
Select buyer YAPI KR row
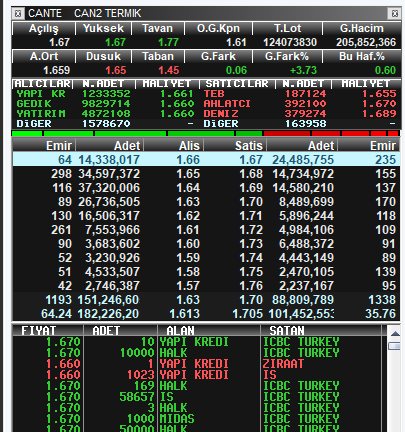tap(106, 94)
